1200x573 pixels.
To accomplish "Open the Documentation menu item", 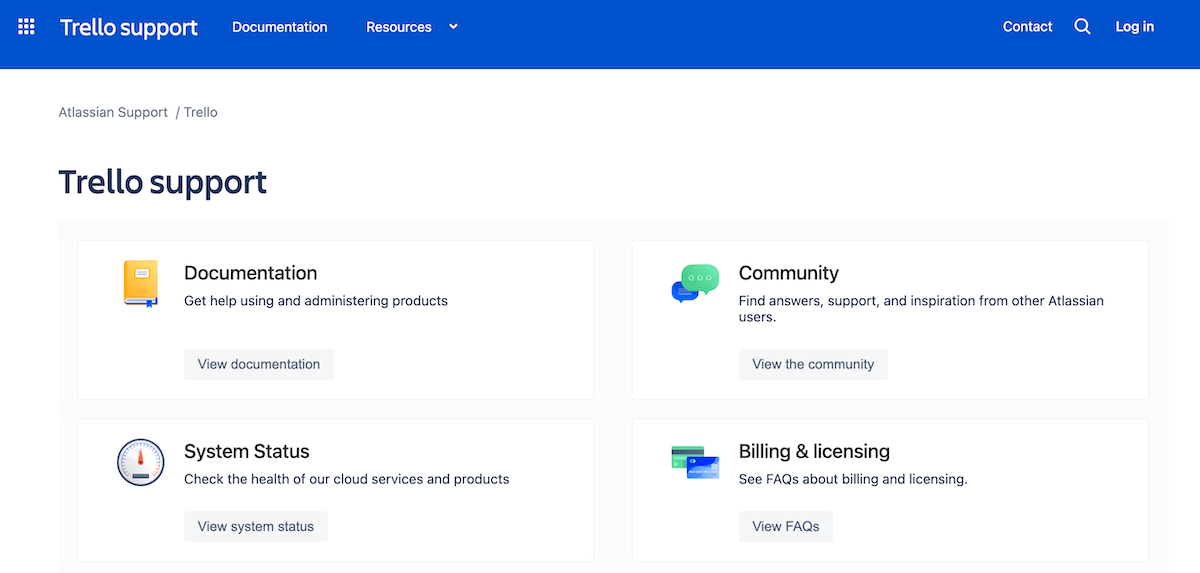I will (x=280, y=27).
